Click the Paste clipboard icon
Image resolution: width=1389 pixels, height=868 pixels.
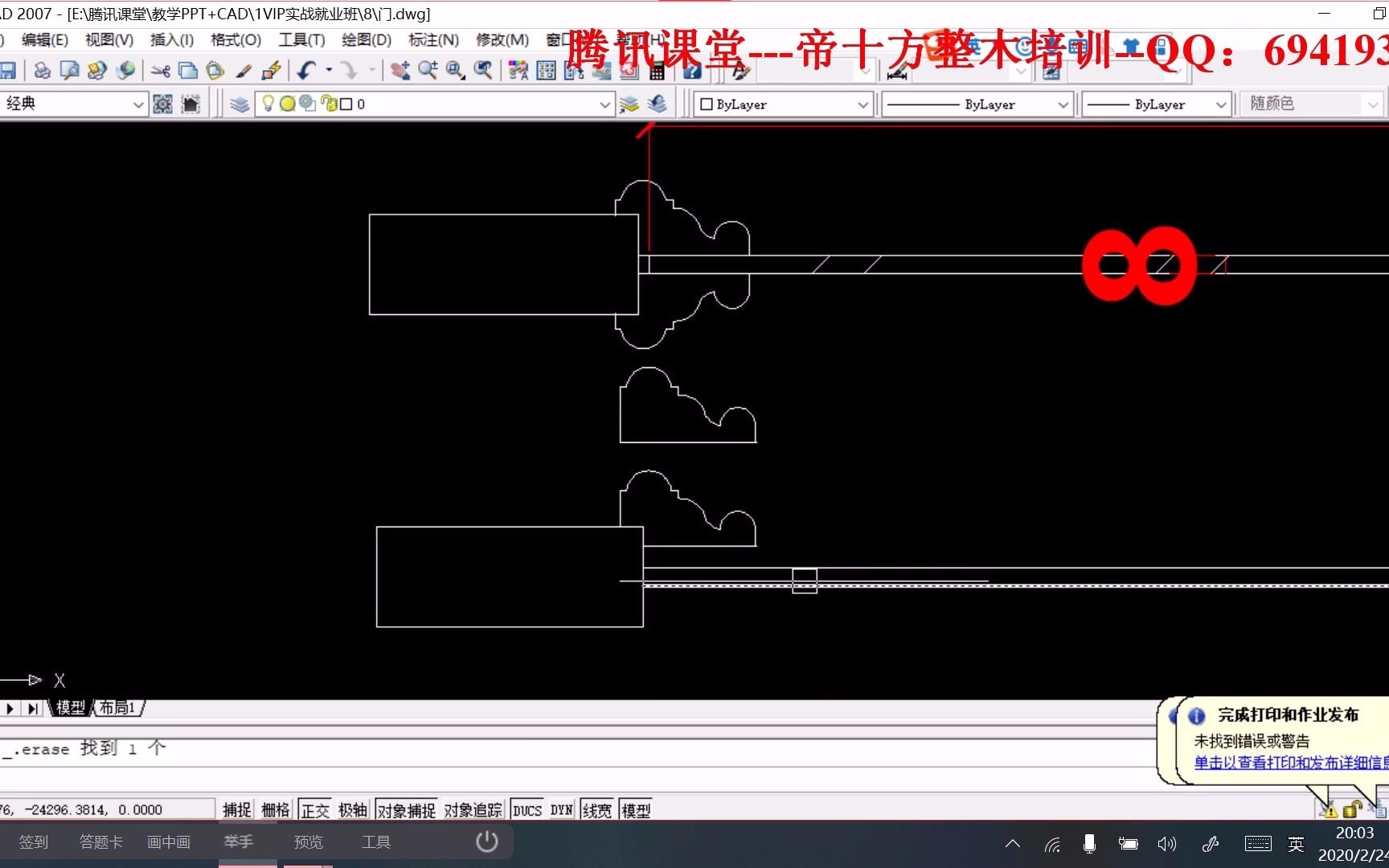tap(215, 71)
